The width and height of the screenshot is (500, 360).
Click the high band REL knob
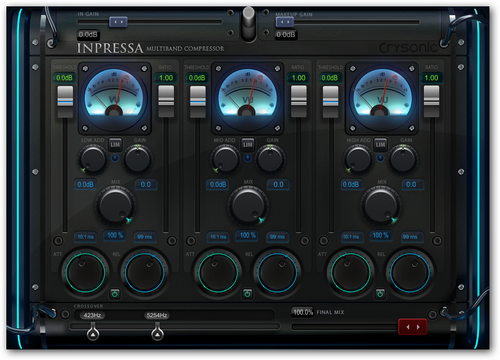pyautogui.click(x=410, y=272)
